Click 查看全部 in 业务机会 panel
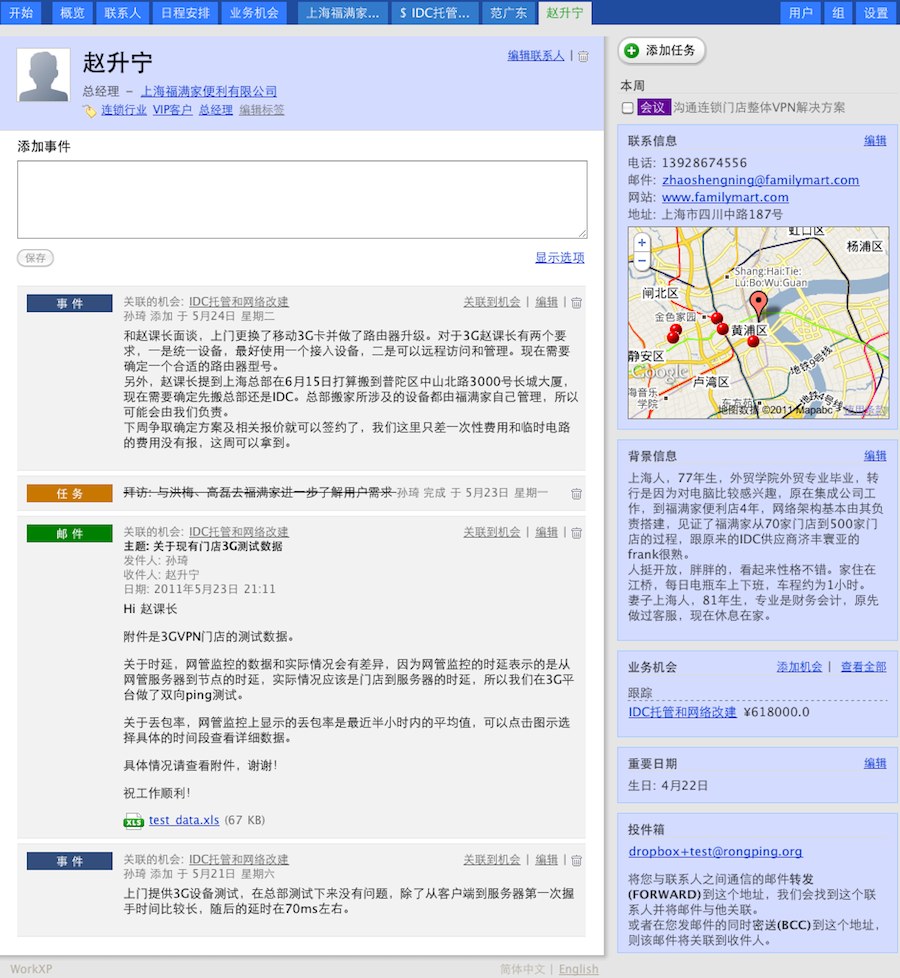 click(x=864, y=667)
